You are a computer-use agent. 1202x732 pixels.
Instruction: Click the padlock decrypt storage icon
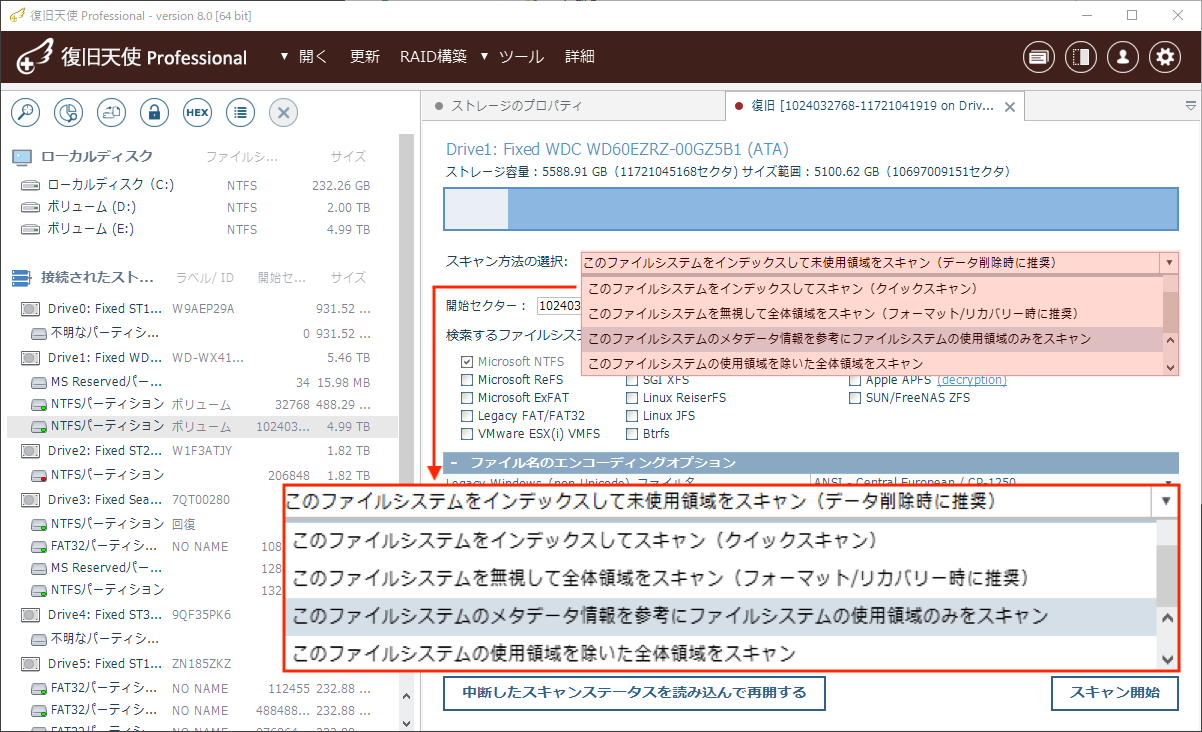pyautogui.click(x=154, y=112)
